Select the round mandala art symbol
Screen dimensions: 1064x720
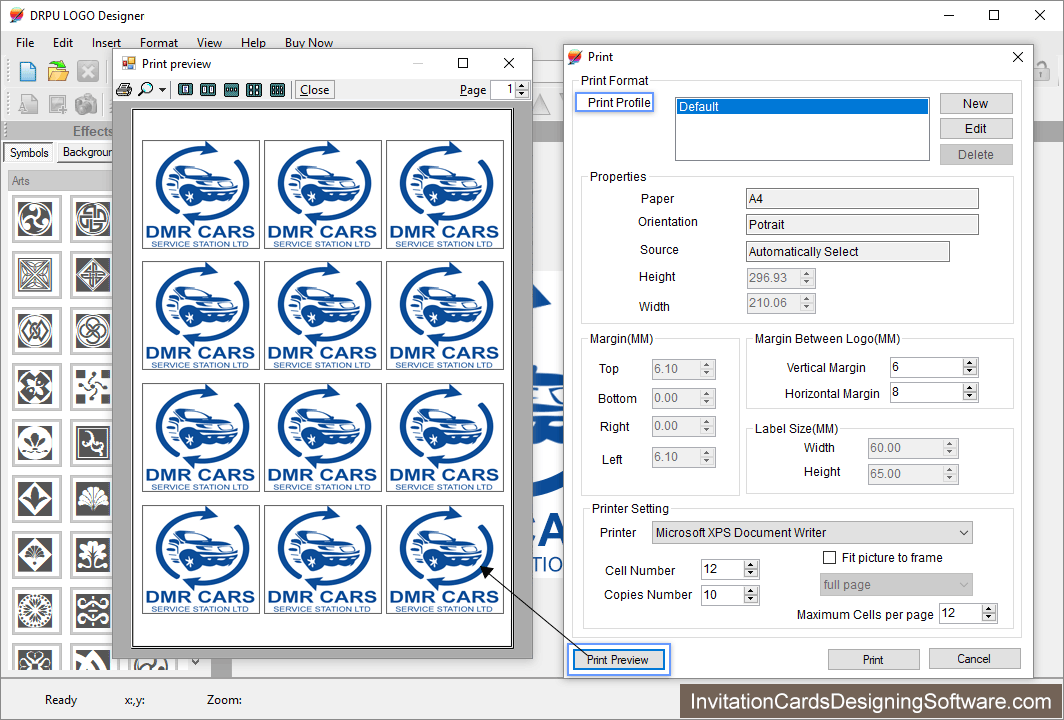(36, 611)
